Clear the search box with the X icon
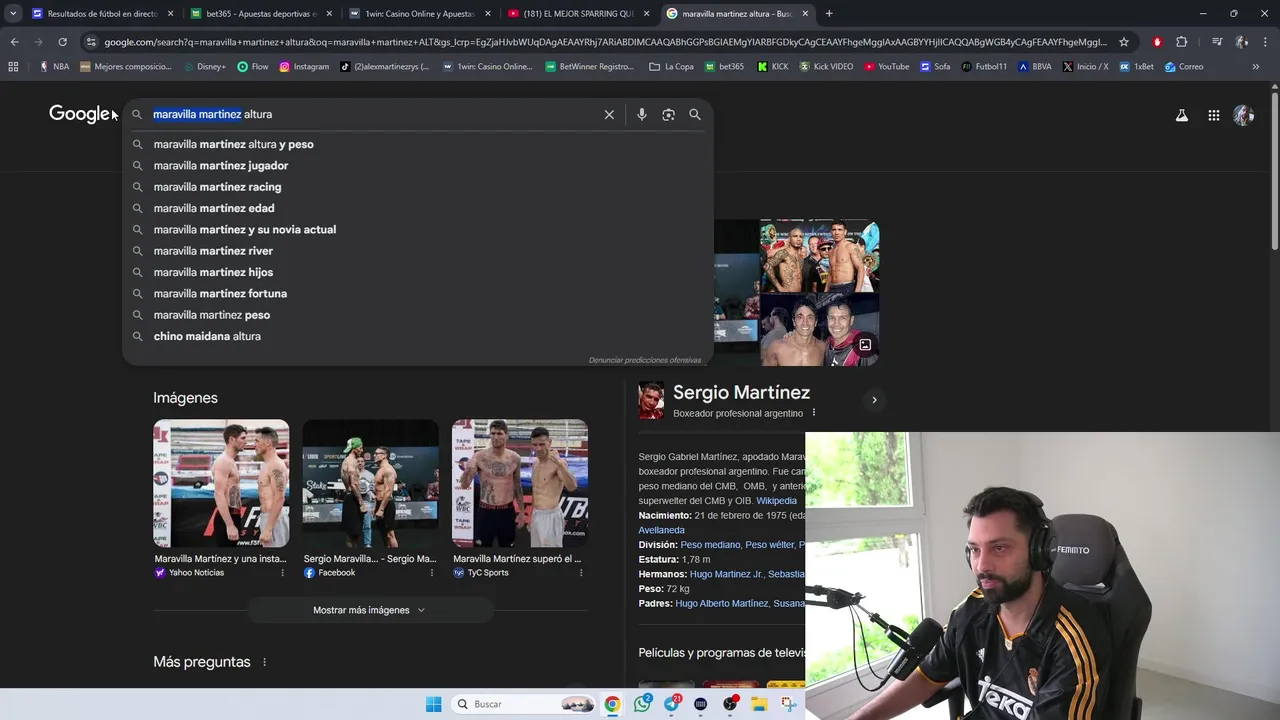 (x=609, y=115)
